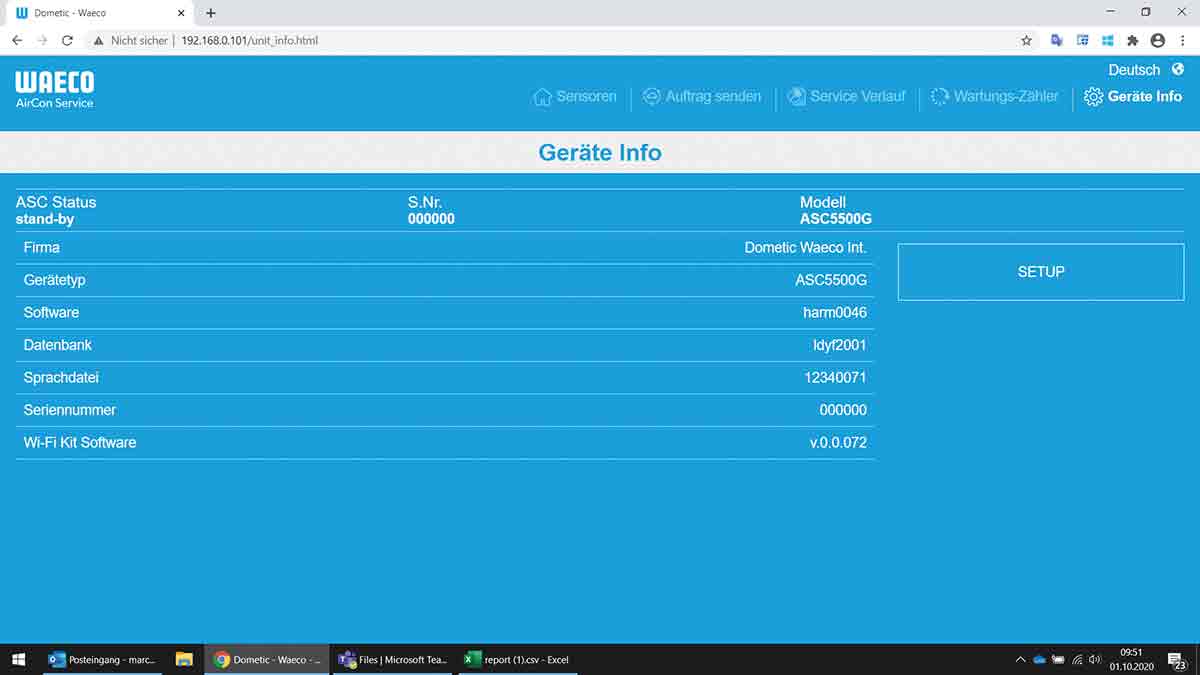Click the Software value harm0046

(835, 312)
